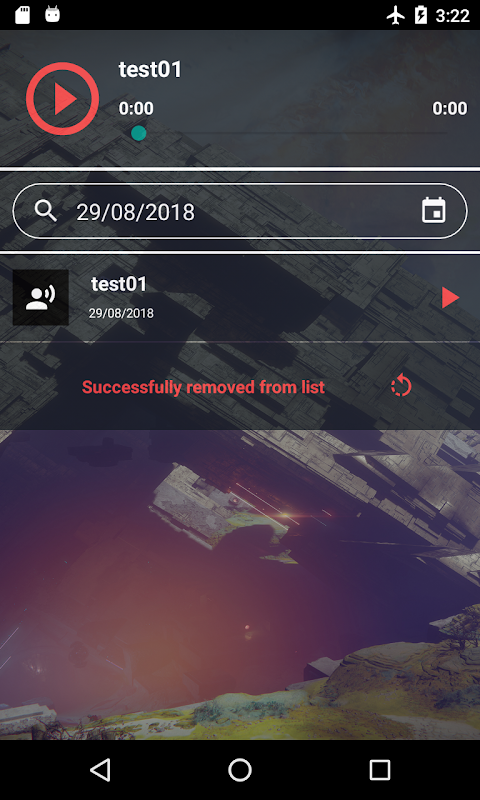480x800 pixels.
Task: Tap the Android back navigation button
Action: pyautogui.click(x=100, y=769)
